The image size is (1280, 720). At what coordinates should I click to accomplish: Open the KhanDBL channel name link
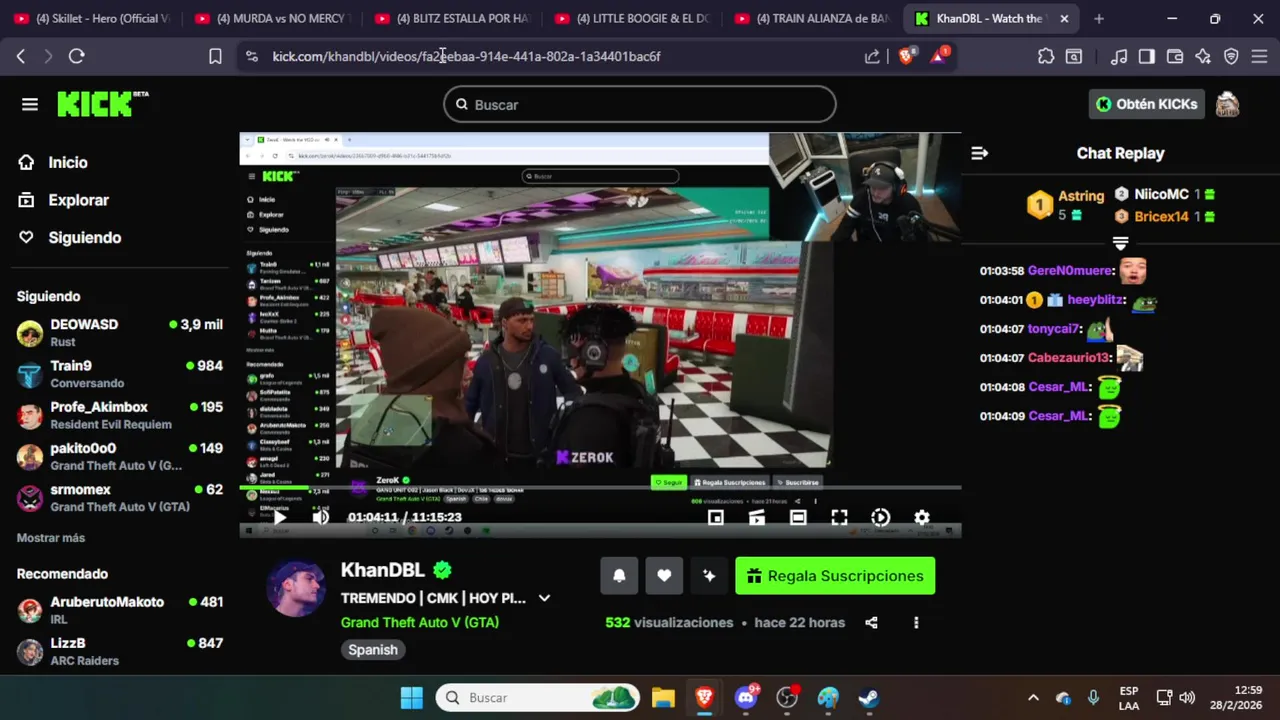(x=383, y=570)
